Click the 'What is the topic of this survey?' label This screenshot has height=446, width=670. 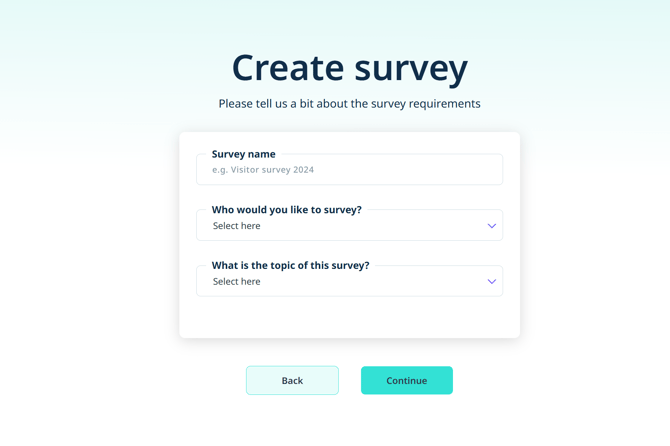(290, 265)
